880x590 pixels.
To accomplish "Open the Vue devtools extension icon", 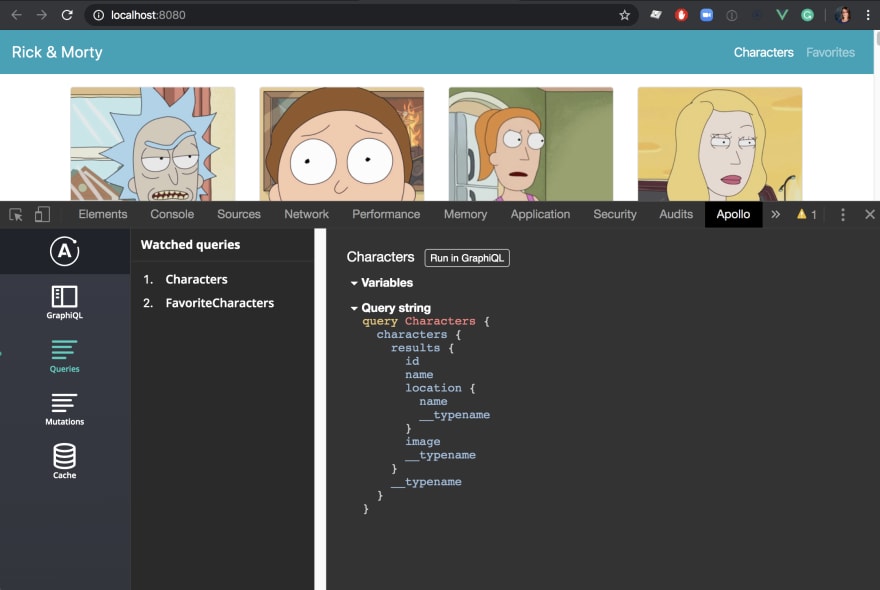I will click(x=781, y=15).
